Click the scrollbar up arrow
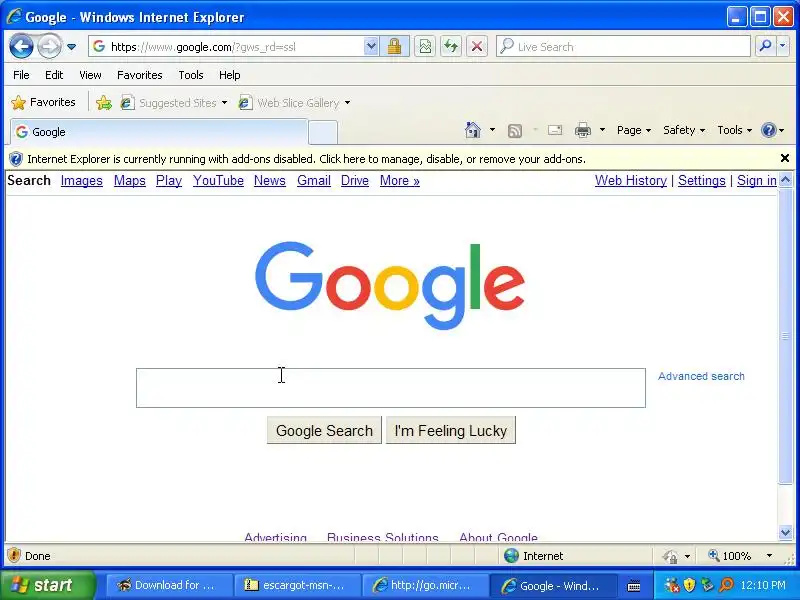 (785, 179)
